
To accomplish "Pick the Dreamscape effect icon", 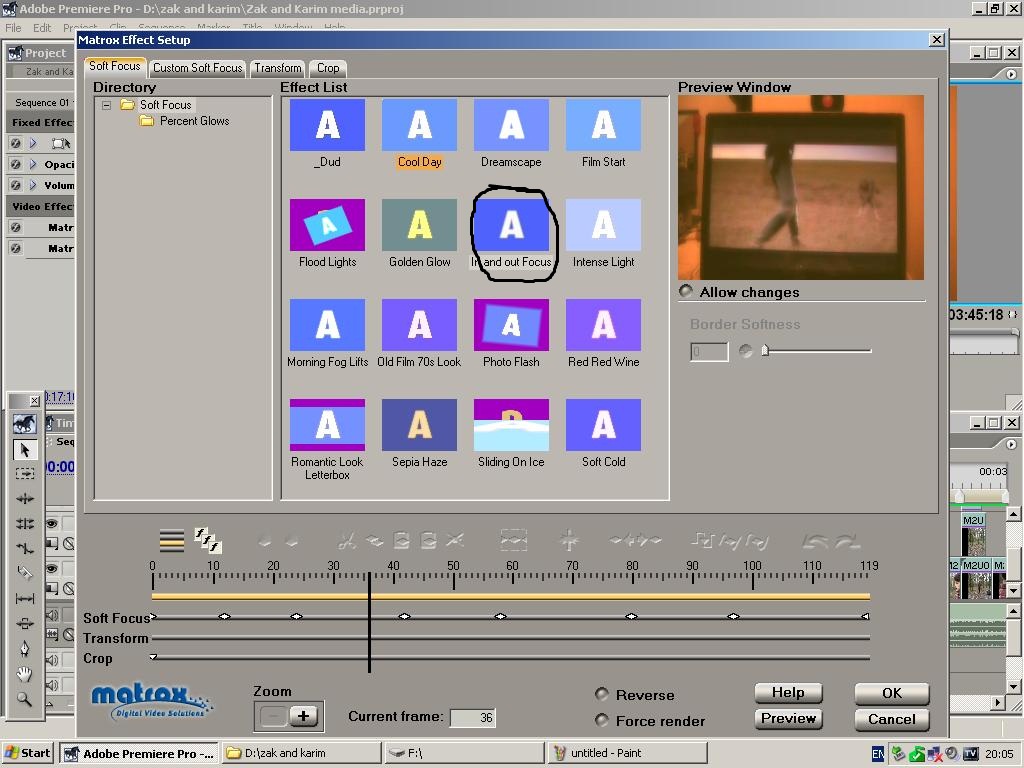I will tap(511, 125).
